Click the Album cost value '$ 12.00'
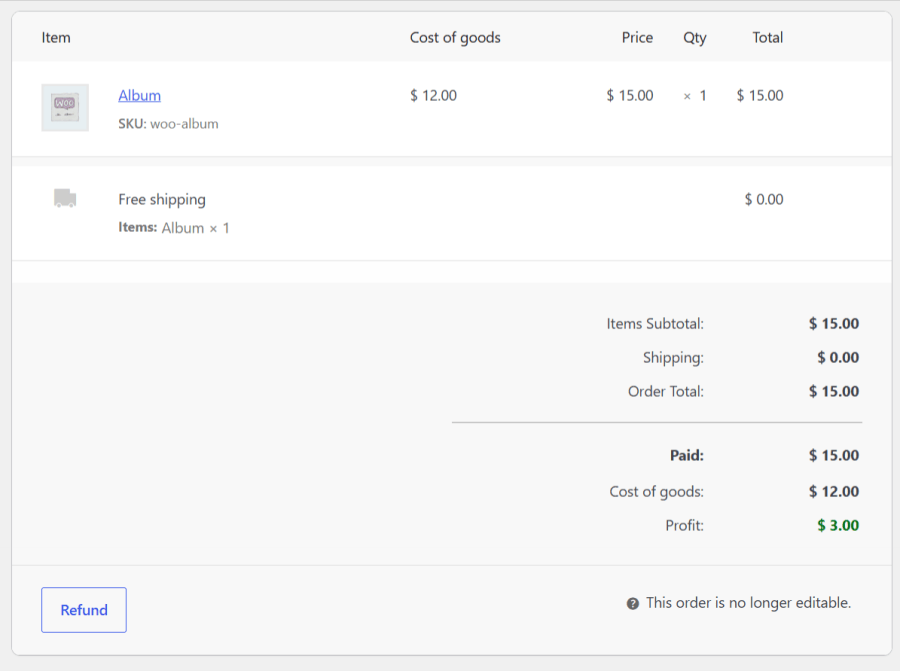This screenshot has height=671, width=900. coord(433,95)
